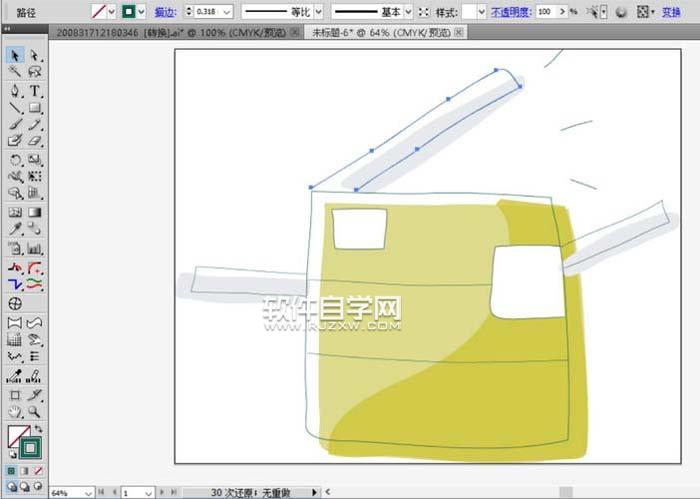Go to the next artboard button
Screen dimensions: 700x499
(x=162, y=492)
